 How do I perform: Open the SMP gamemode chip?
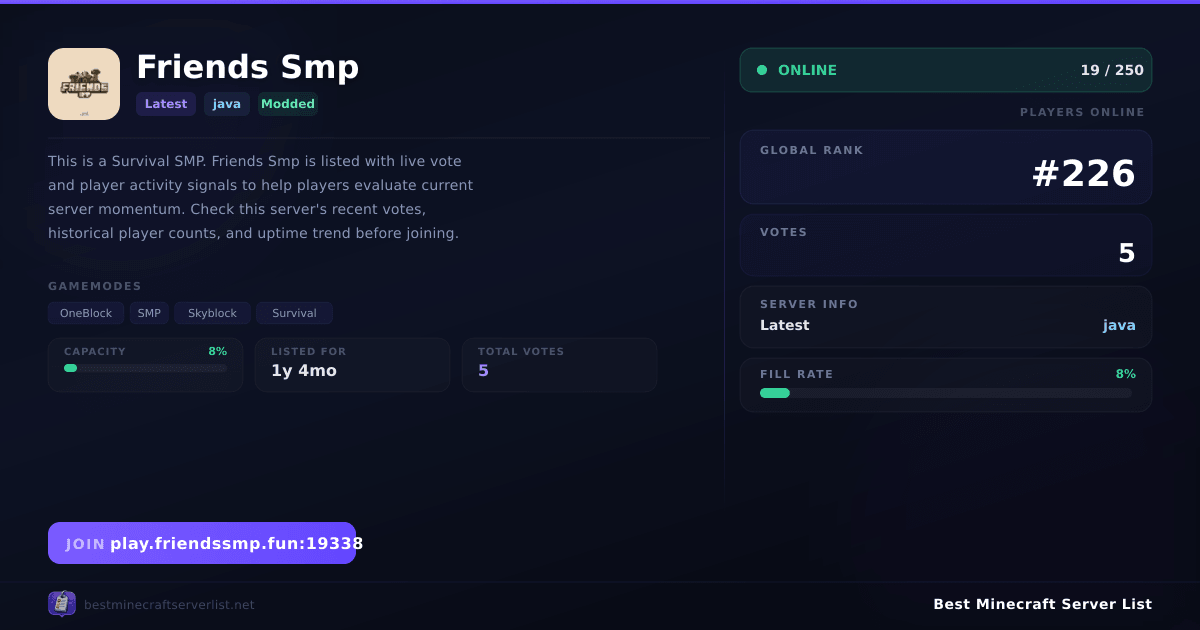tap(149, 313)
